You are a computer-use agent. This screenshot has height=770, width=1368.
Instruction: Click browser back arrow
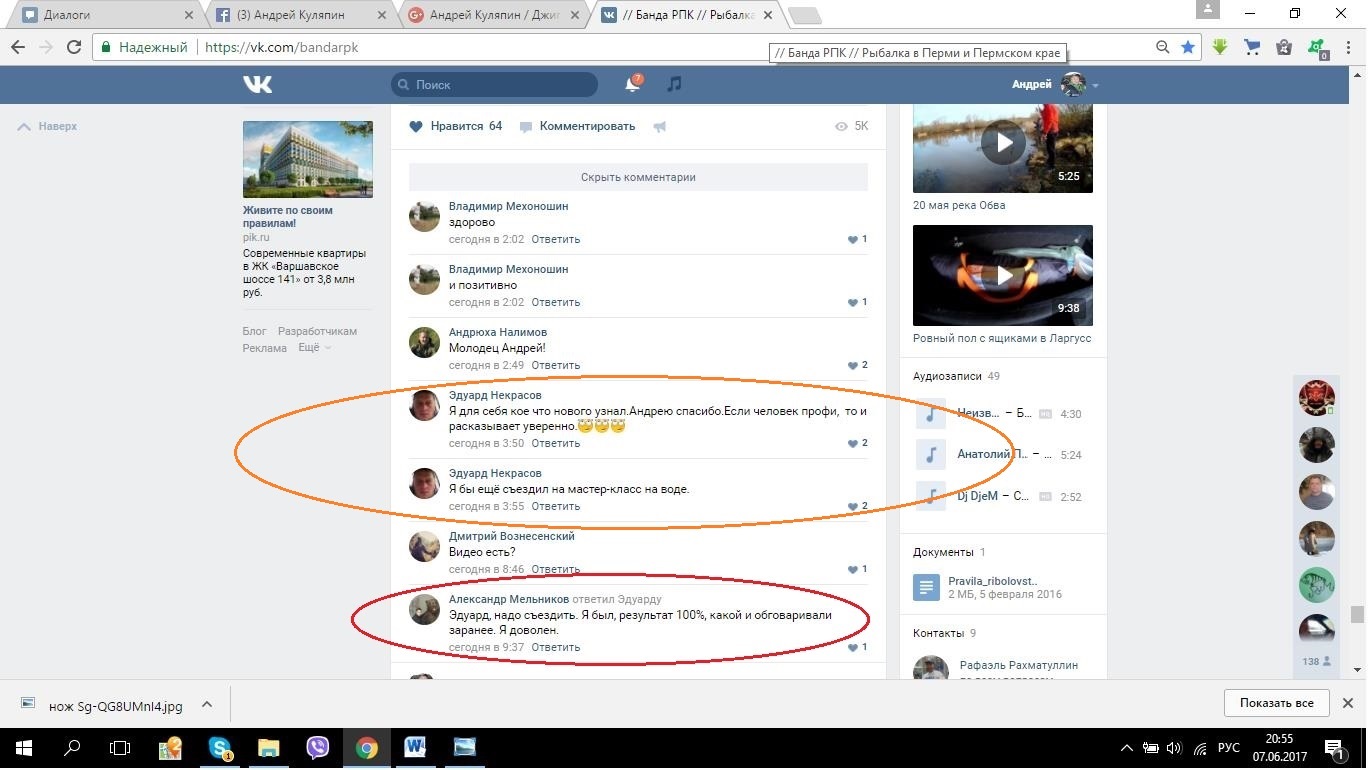pyautogui.click(x=18, y=47)
